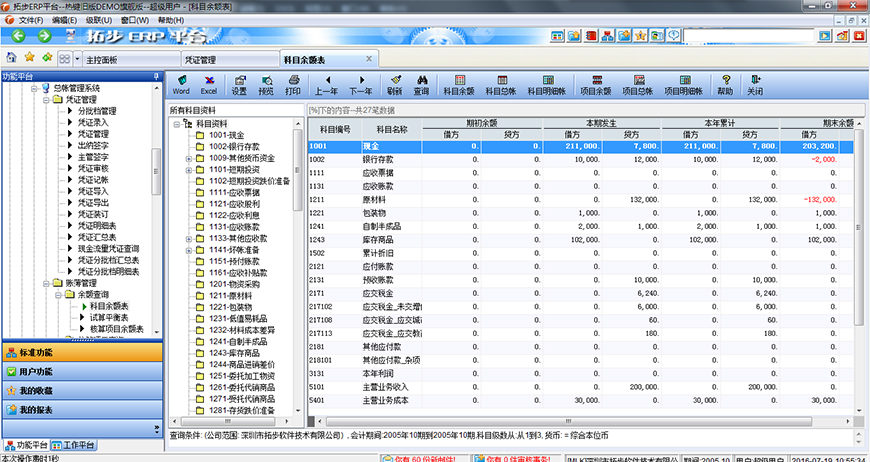The width and height of the screenshot is (870, 462).
Task: Expand the 1133-其他应收款 tree node
Action: (189, 238)
